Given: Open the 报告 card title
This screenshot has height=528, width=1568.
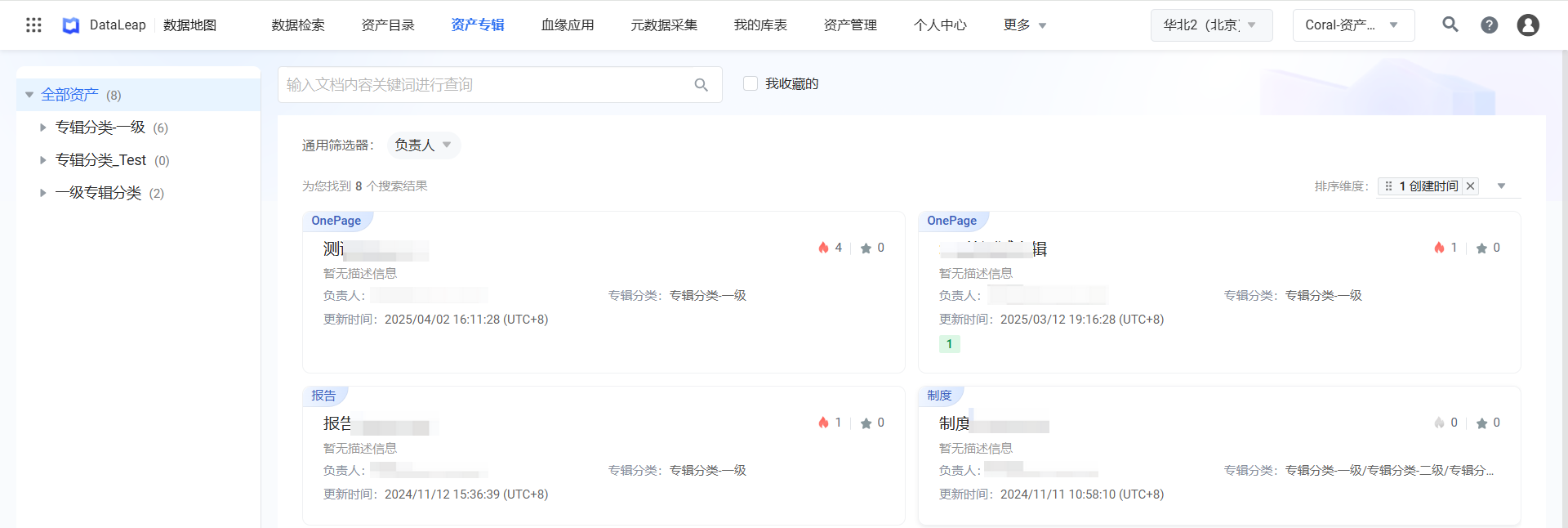Looking at the screenshot, I should coord(381,424).
